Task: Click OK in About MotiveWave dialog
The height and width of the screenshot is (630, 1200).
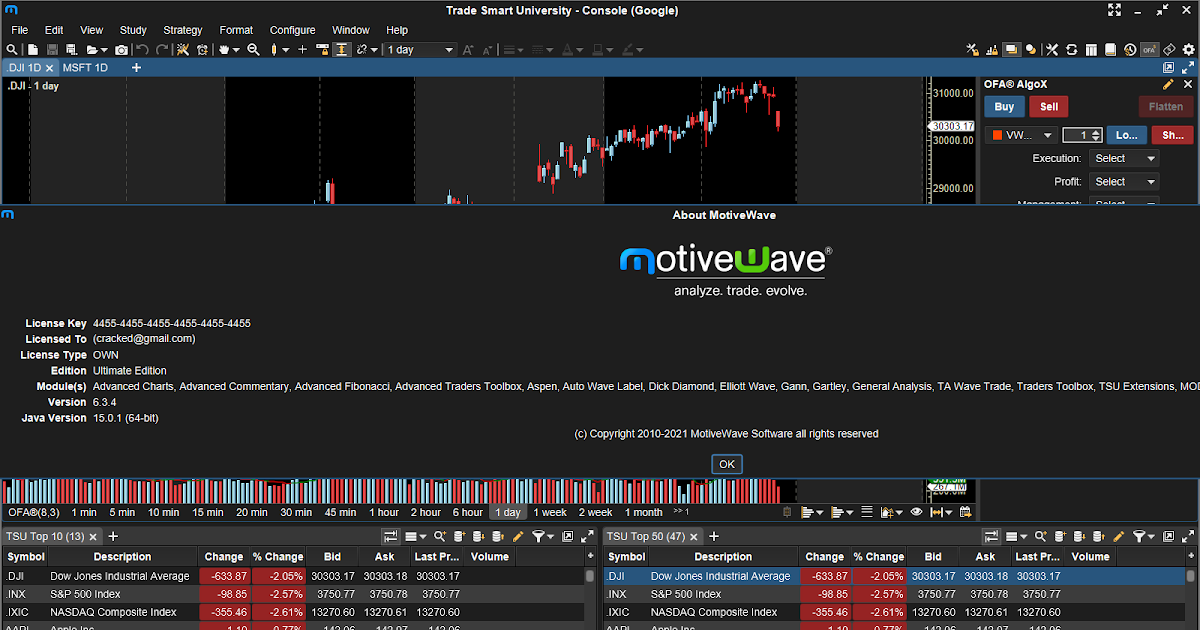Action: point(727,464)
